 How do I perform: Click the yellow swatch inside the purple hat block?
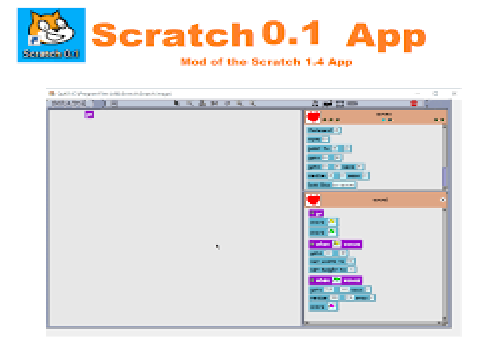tap(337, 244)
